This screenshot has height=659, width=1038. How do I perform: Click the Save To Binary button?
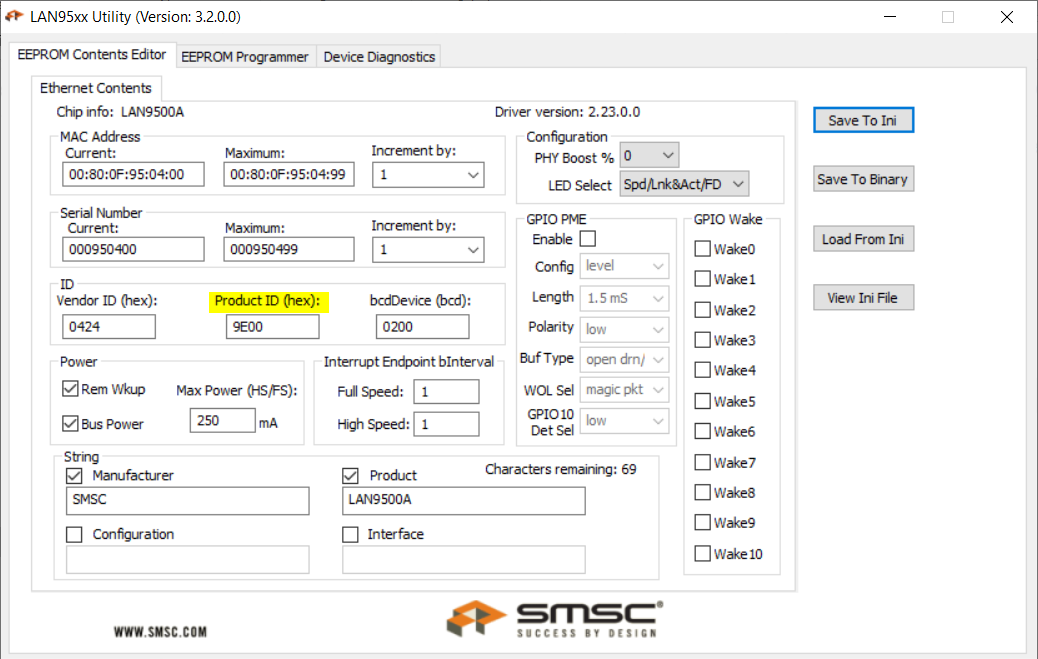(x=863, y=179)
